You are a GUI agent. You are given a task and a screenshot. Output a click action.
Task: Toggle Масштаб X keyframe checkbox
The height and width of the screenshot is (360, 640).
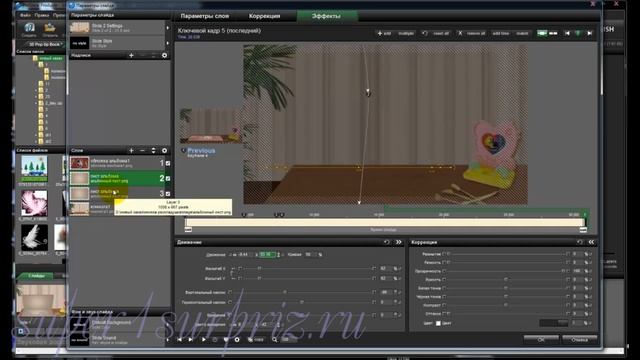tap(240, 269)
